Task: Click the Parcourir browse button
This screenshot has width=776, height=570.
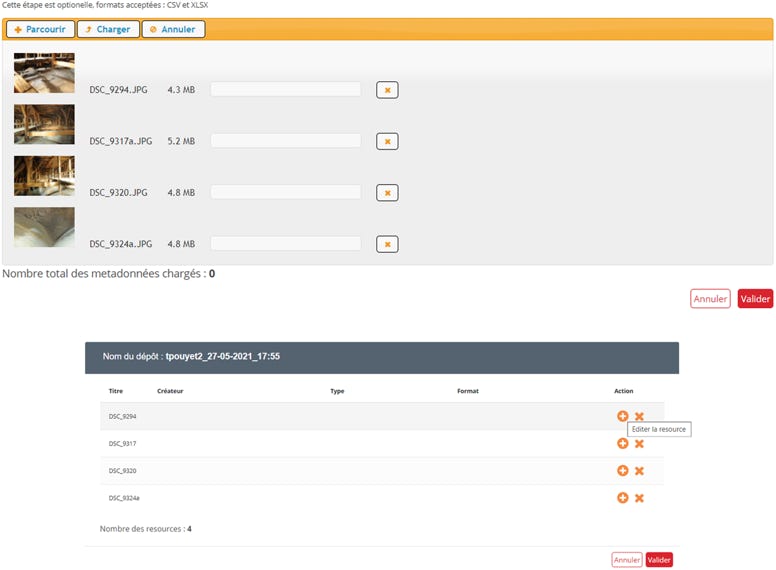Action: pyautogui.click(x=40, y=29)
